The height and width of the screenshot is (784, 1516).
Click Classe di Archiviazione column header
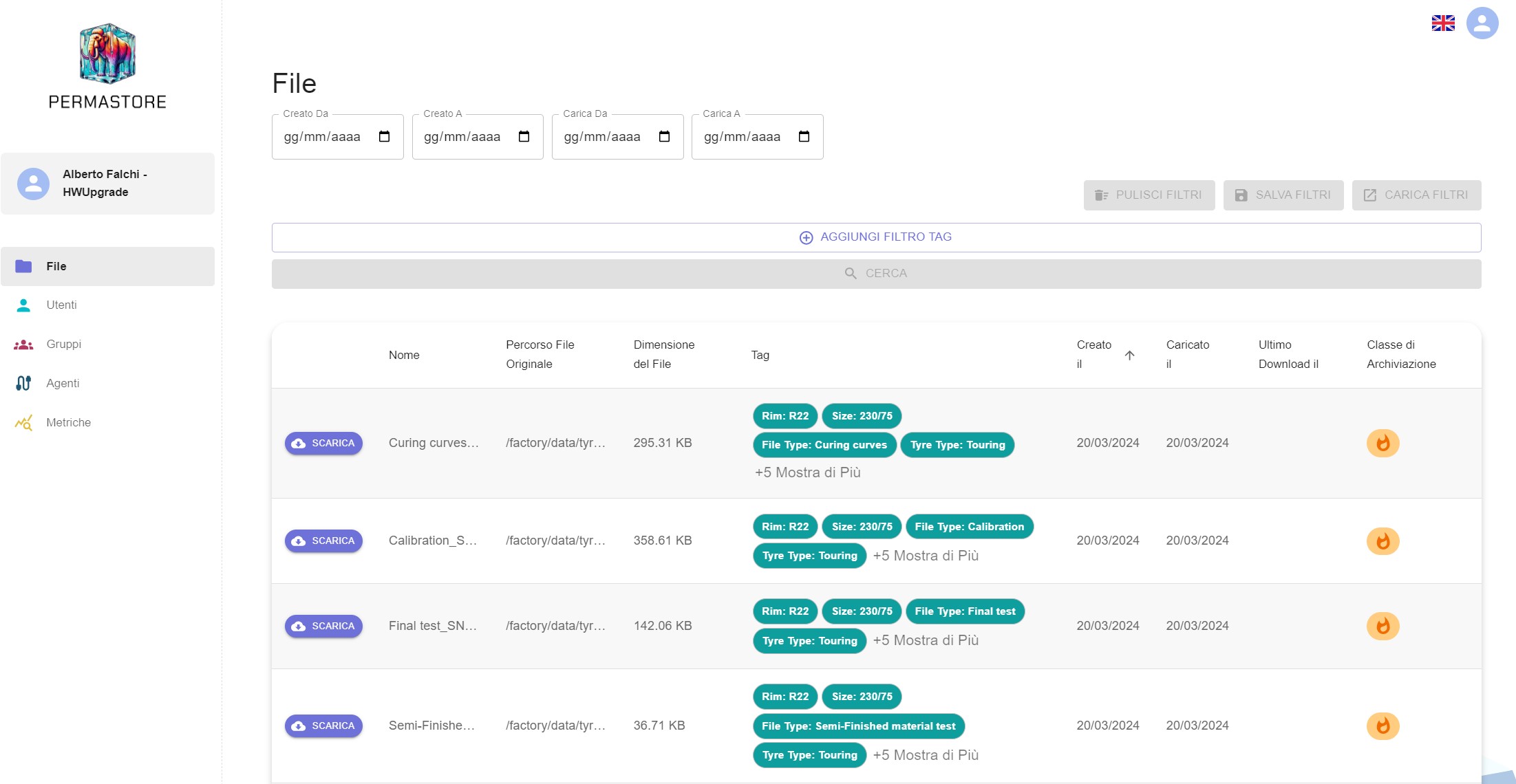tap(1401, 354)
